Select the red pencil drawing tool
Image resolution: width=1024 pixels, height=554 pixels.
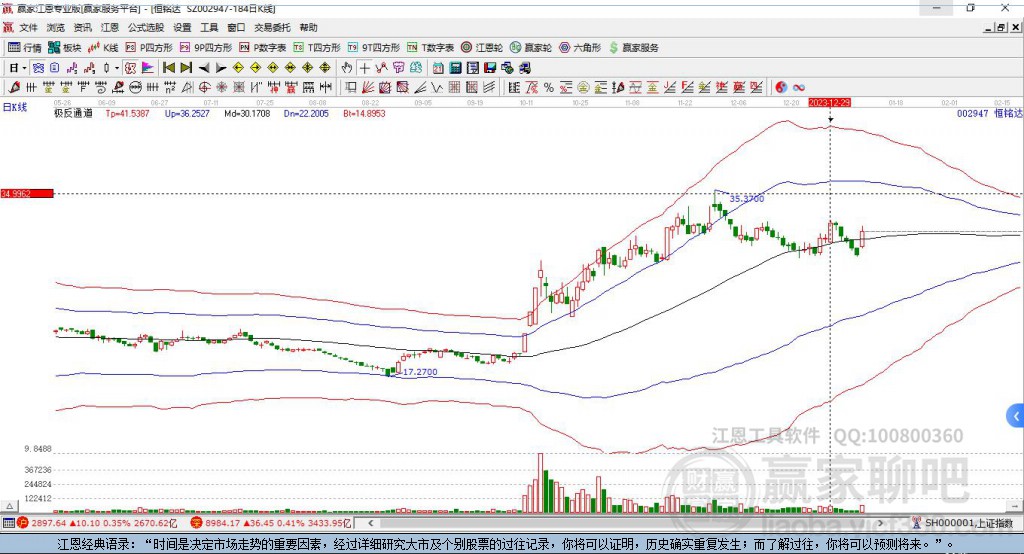coord(14,88)
